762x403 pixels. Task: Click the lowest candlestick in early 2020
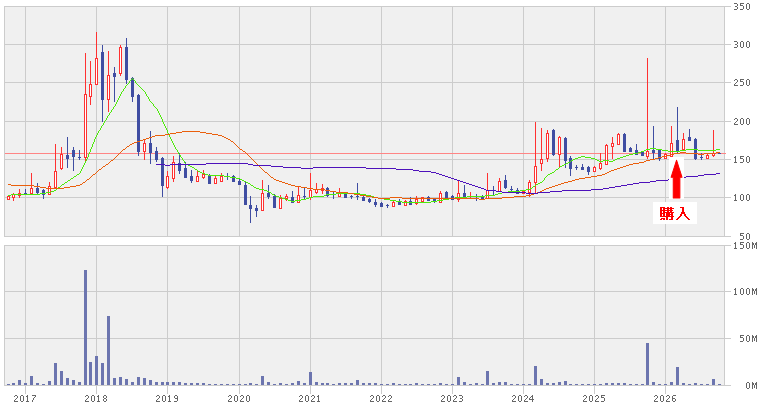251,208
